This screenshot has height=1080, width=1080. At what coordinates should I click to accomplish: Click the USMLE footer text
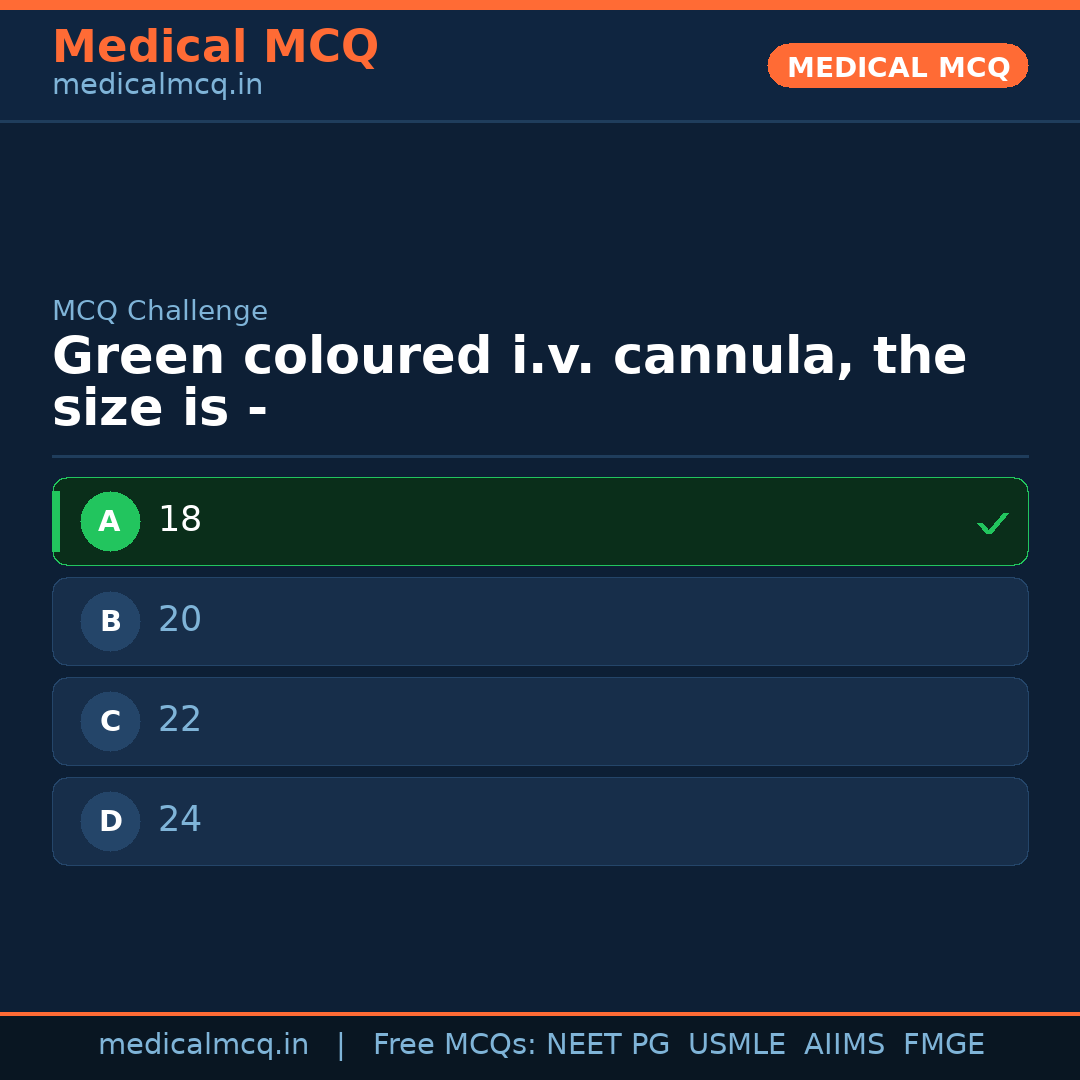click(x=736, y=1045)
